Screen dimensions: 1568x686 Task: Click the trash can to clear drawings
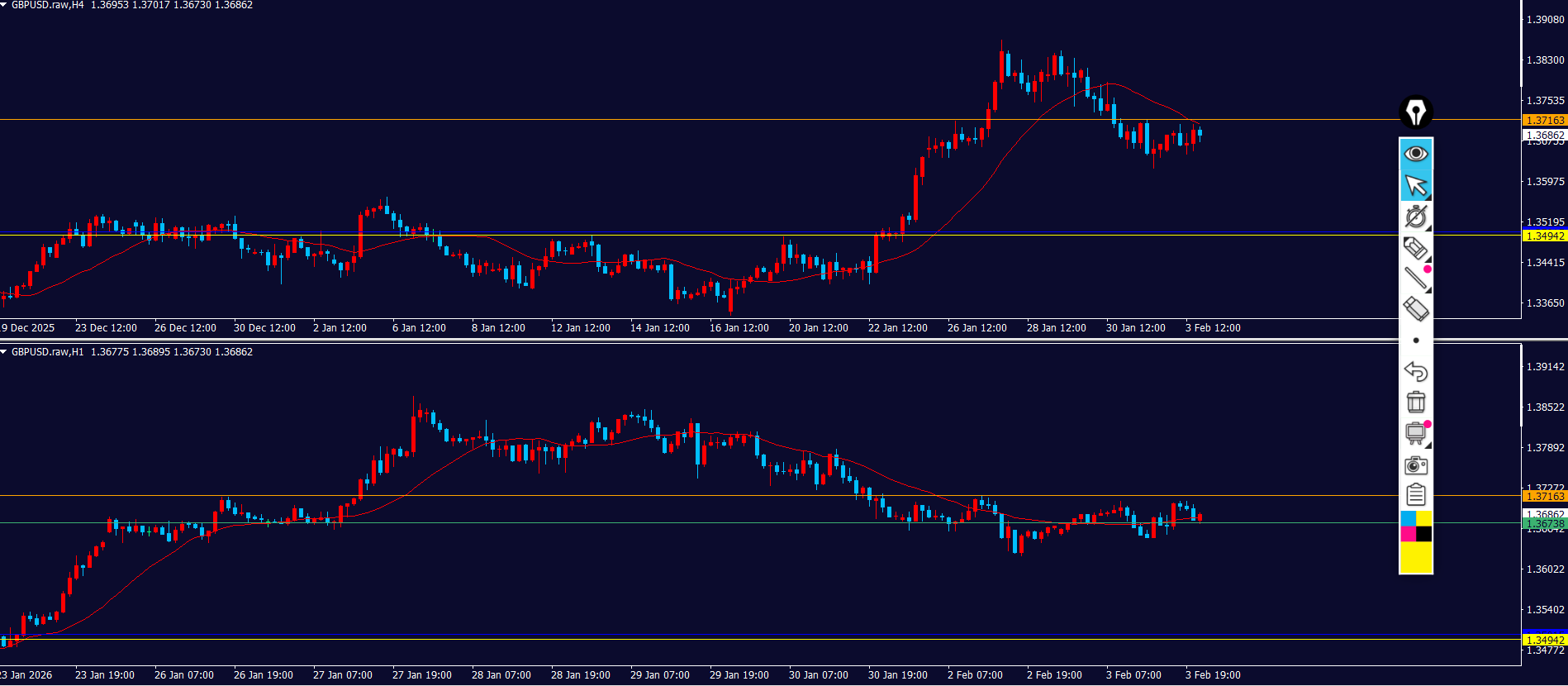tap(1415, 402)
